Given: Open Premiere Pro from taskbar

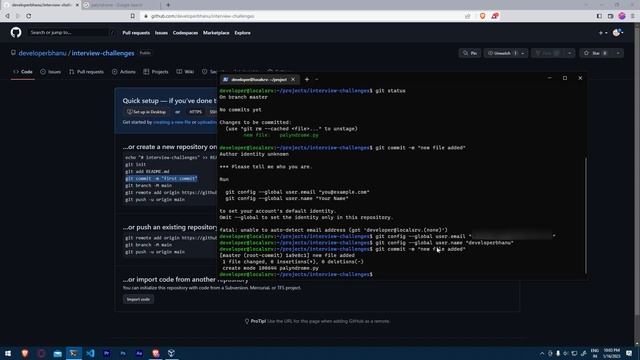Looking at the screenshot, I should [107, 353].
